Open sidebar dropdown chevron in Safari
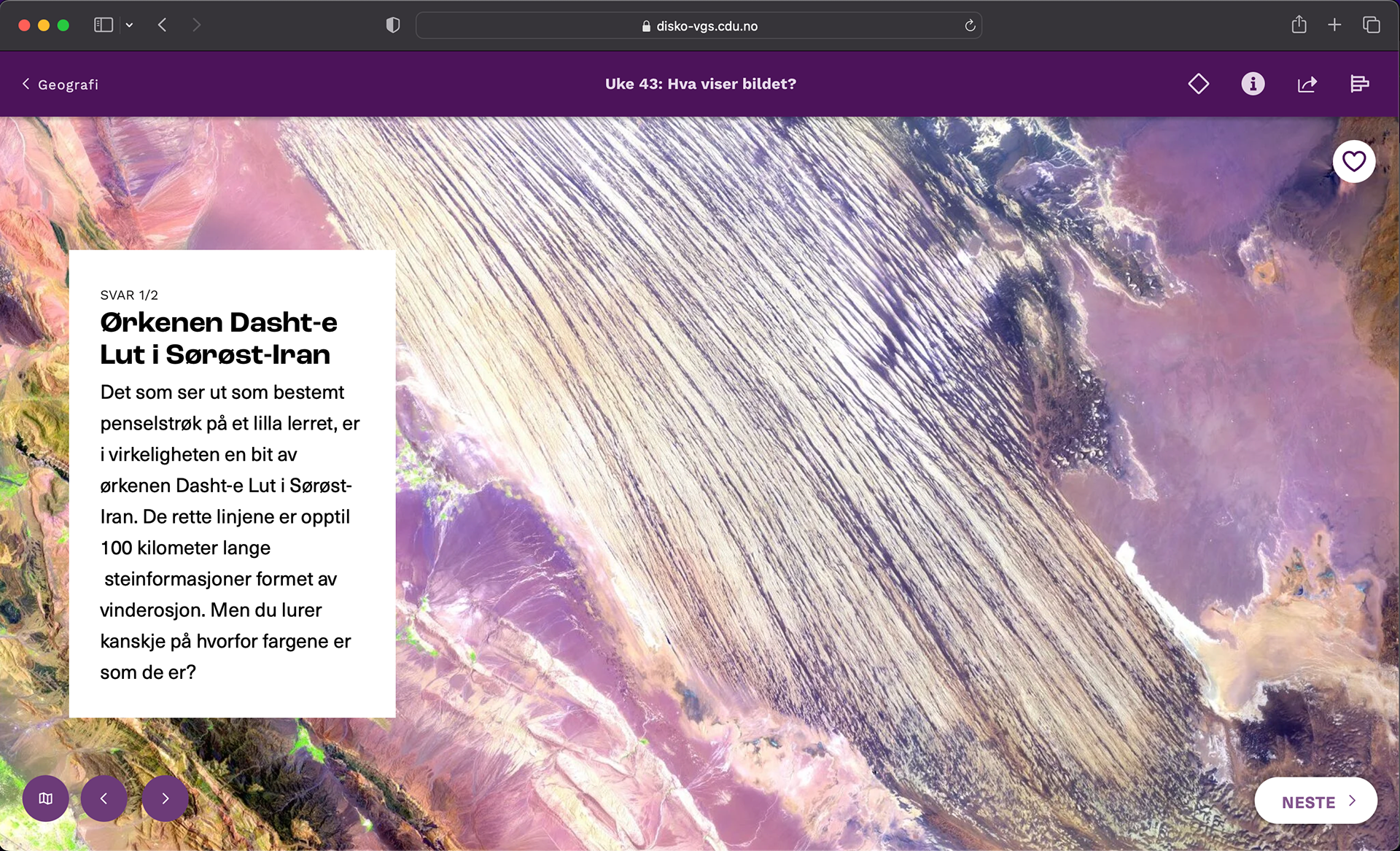Screen dimensions: 1400x851 (x=129, y=25)
